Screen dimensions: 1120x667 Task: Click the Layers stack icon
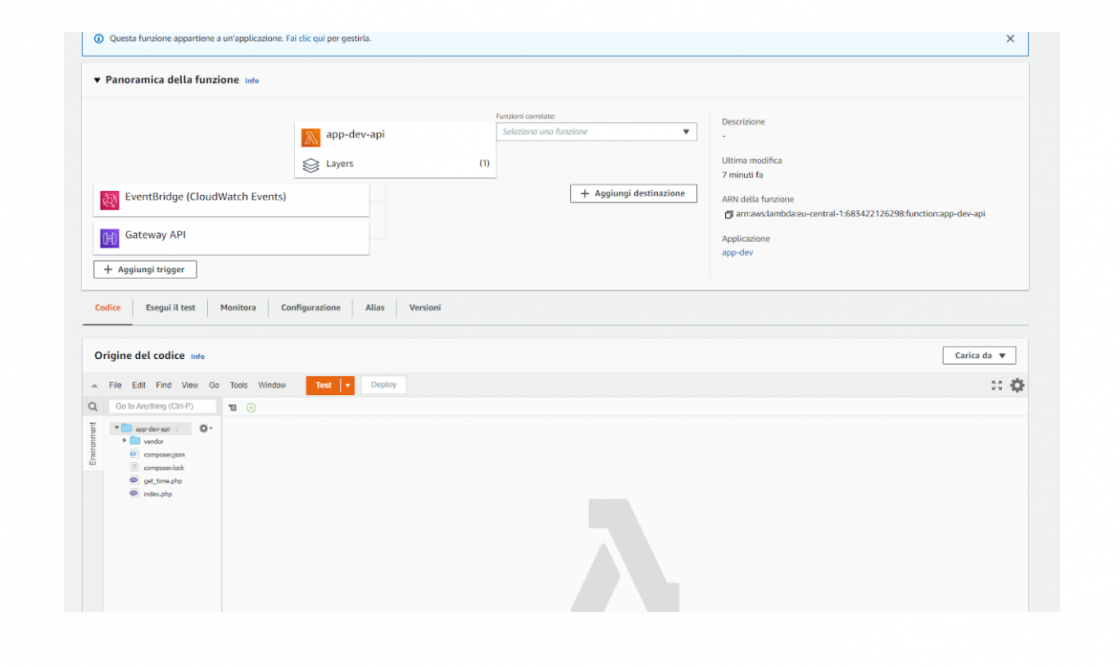click(311, 164)
